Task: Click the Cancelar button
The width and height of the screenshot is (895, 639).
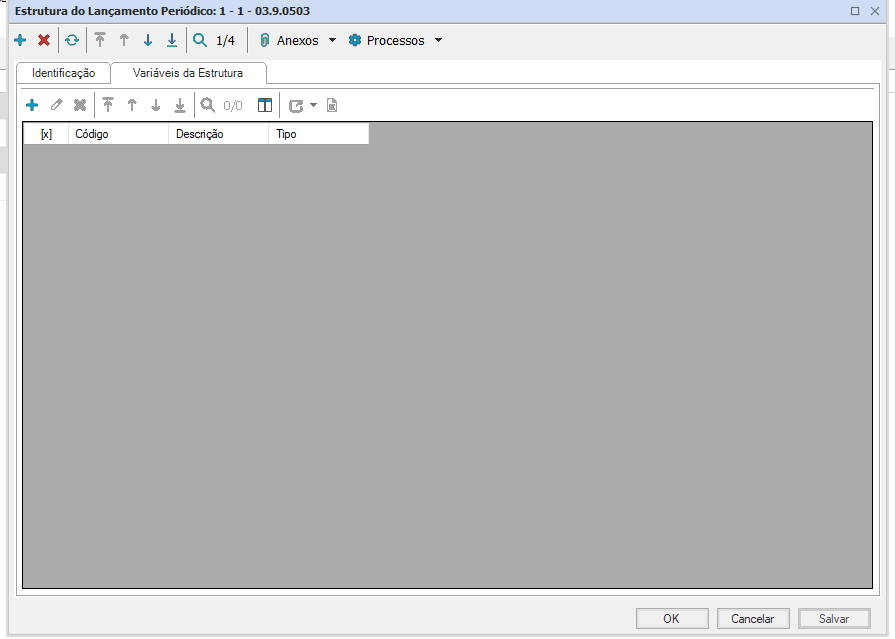Action: click(x=753, y=619)
